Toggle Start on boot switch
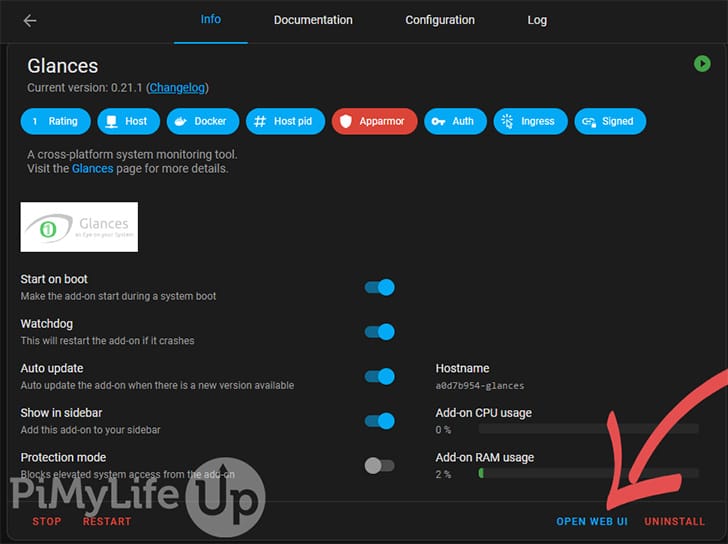 click(x=380, y=287)
